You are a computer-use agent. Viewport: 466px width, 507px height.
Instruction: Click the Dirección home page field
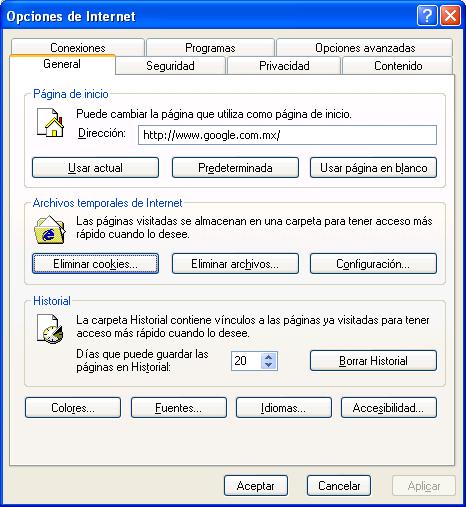(287, 135)
